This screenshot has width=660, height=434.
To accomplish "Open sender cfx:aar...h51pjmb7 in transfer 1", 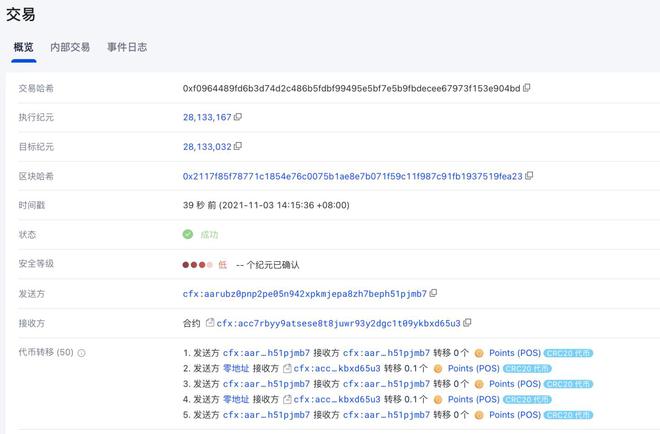I will pos(266,353).
